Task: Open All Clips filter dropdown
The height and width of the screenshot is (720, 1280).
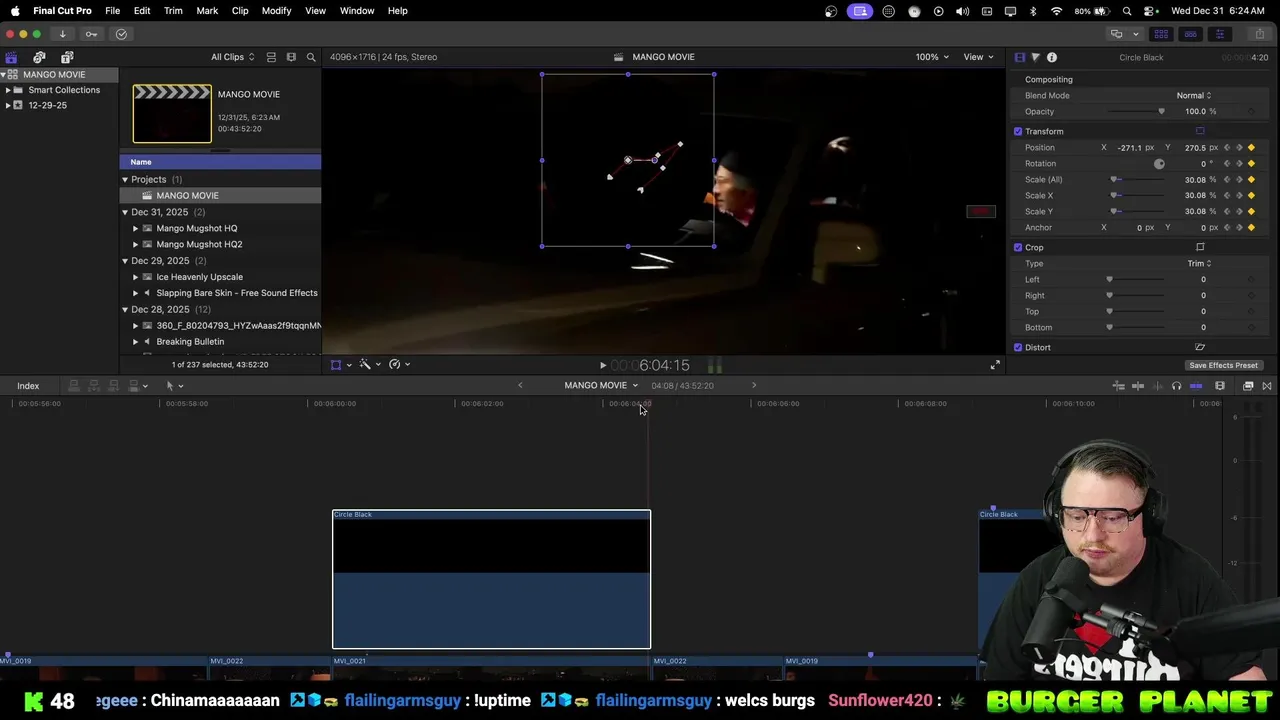Action: (x=232, y=57)
